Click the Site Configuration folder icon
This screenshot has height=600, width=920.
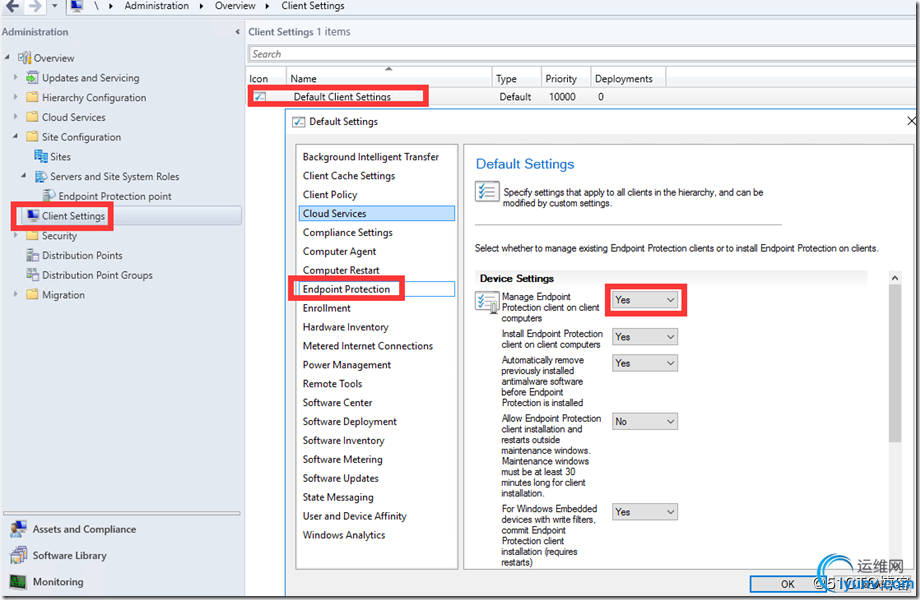coord(32,137)
